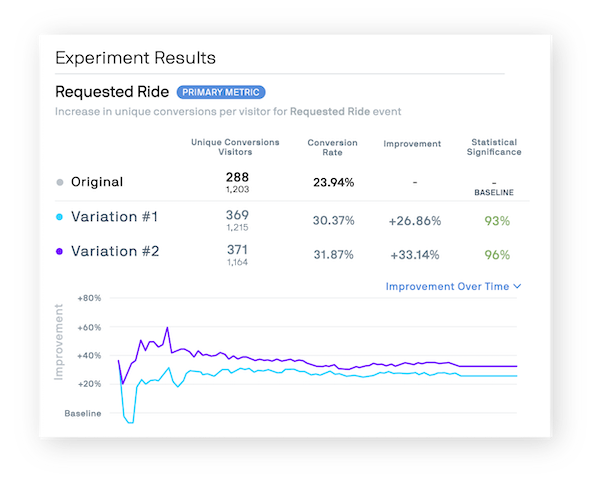Click the +33.14% improvement value
600x480 pixels.
click(x=415, y=255)
